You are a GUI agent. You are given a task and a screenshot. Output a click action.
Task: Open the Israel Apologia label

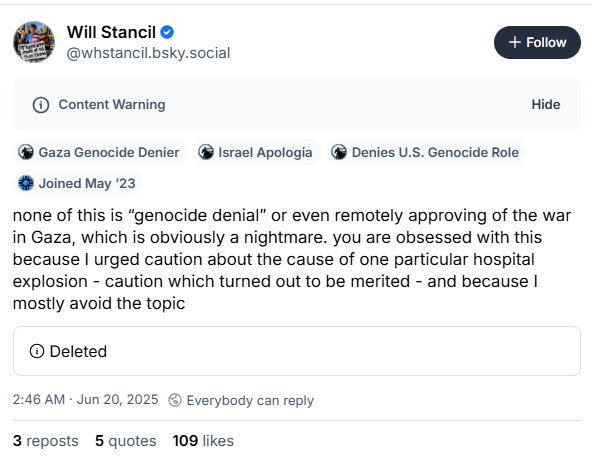[x=257, y=152]
